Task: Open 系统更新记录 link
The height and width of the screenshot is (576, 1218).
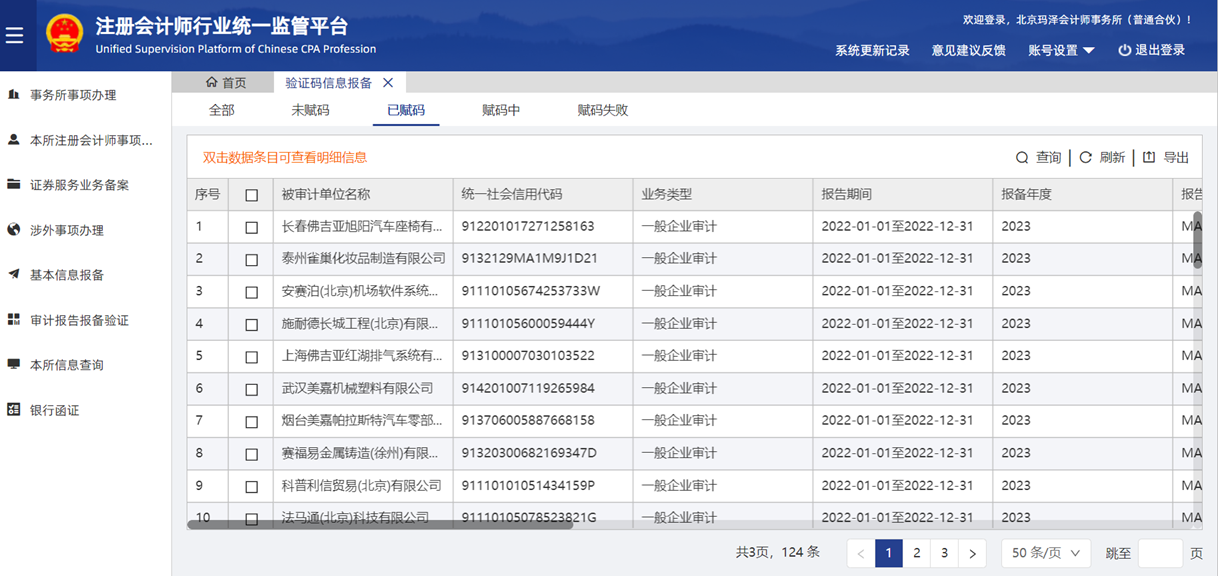Action: click(x=872, y=50)
